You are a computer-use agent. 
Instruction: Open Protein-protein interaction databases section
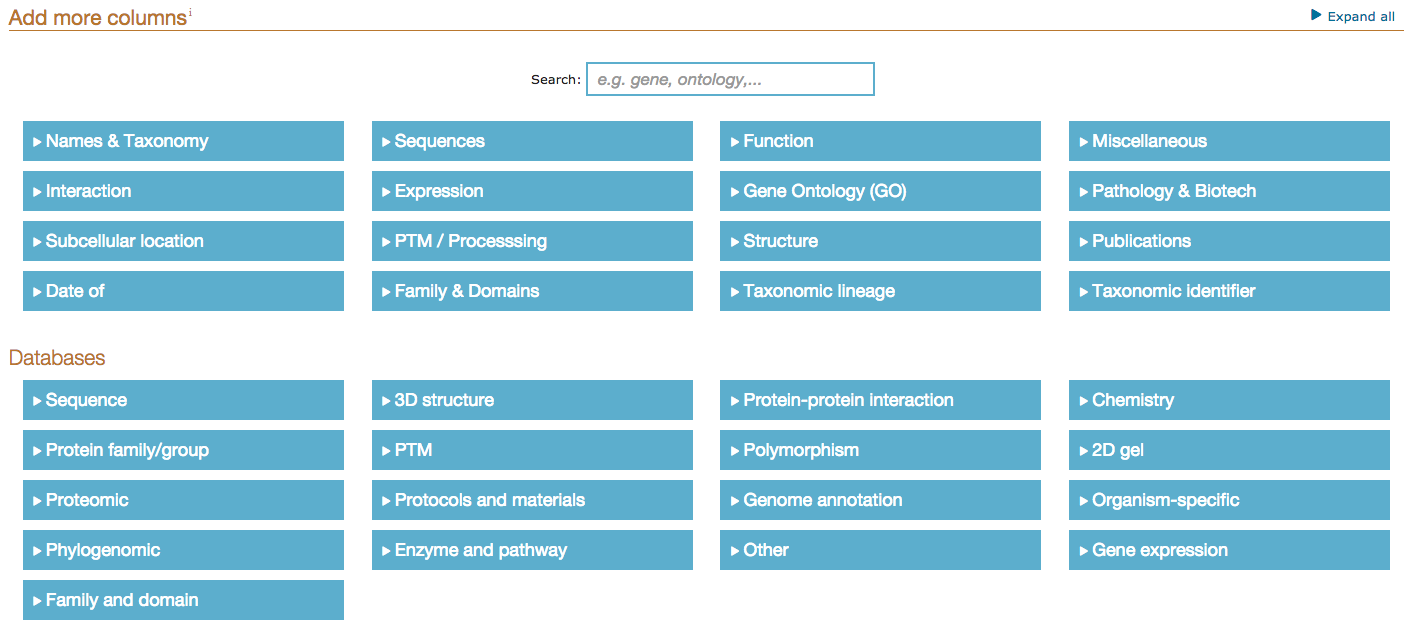point(880,400)
